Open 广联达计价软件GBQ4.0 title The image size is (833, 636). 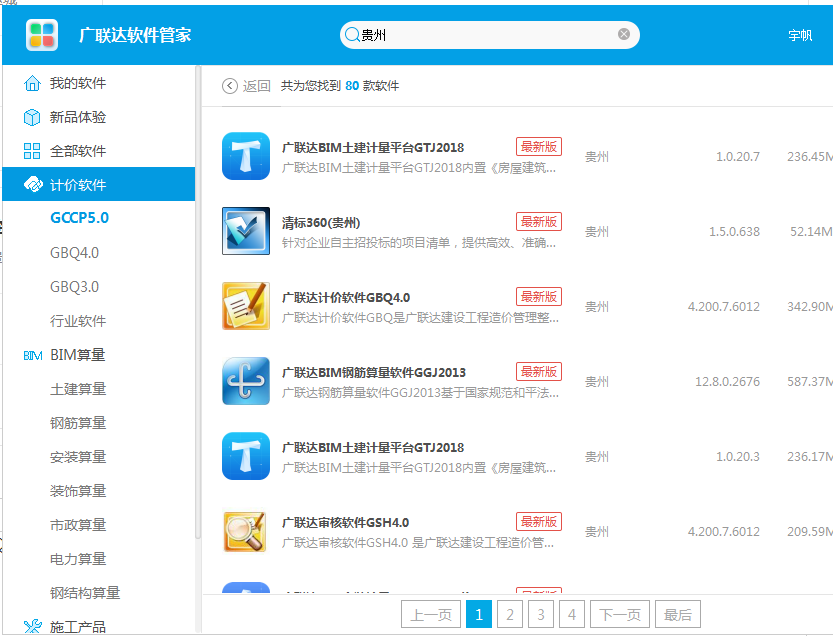(346, 298)
